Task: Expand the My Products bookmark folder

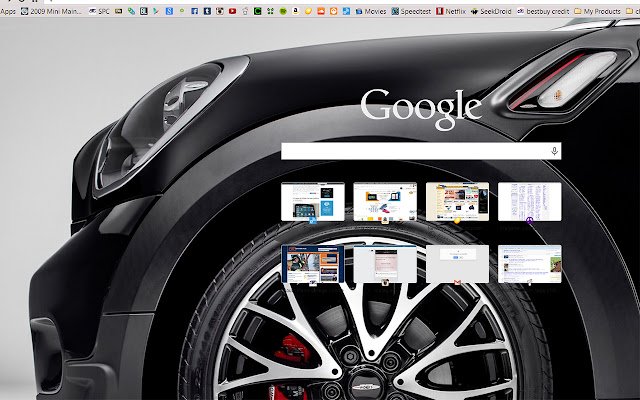Action: pos(597,11)
